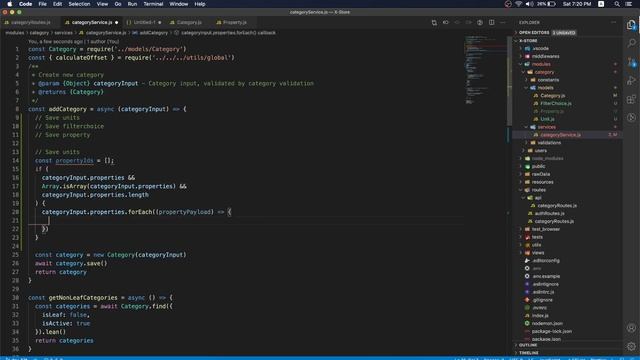
Task: Collapse the modules folder
Action: pyautogui.click(x=541, y=64)
